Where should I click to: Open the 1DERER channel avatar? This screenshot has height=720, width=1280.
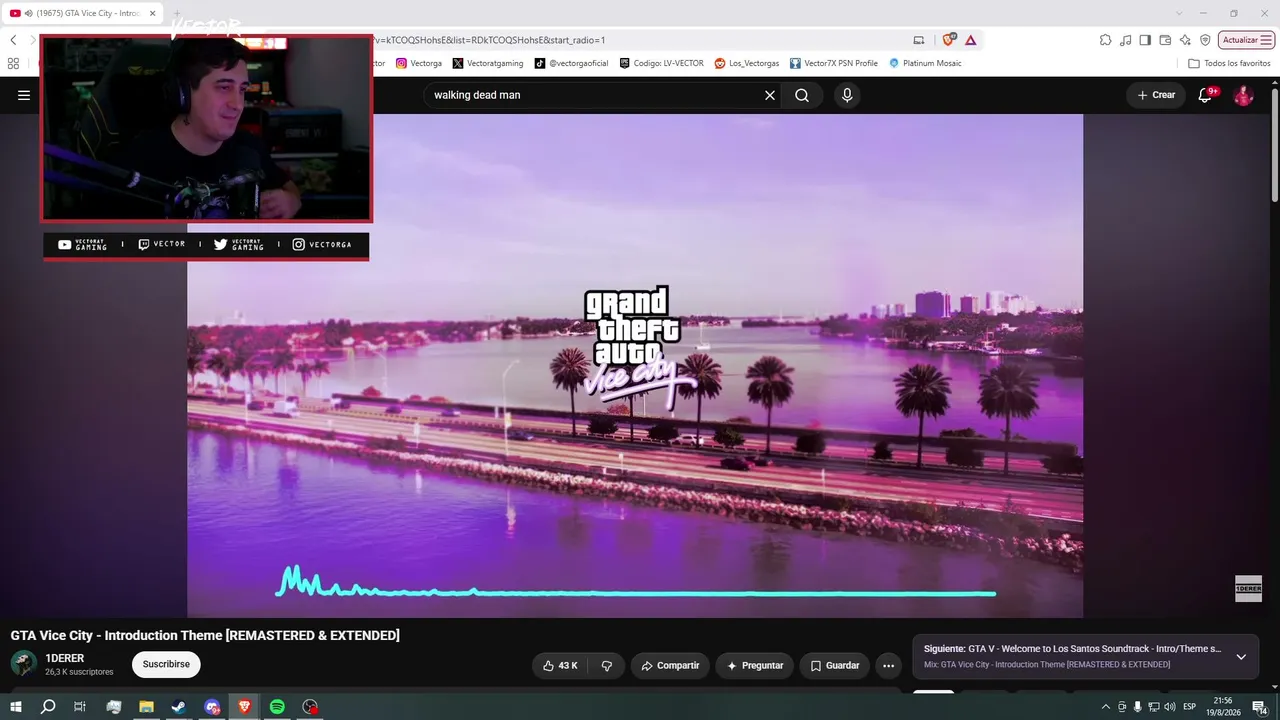[x=24, y=664]
